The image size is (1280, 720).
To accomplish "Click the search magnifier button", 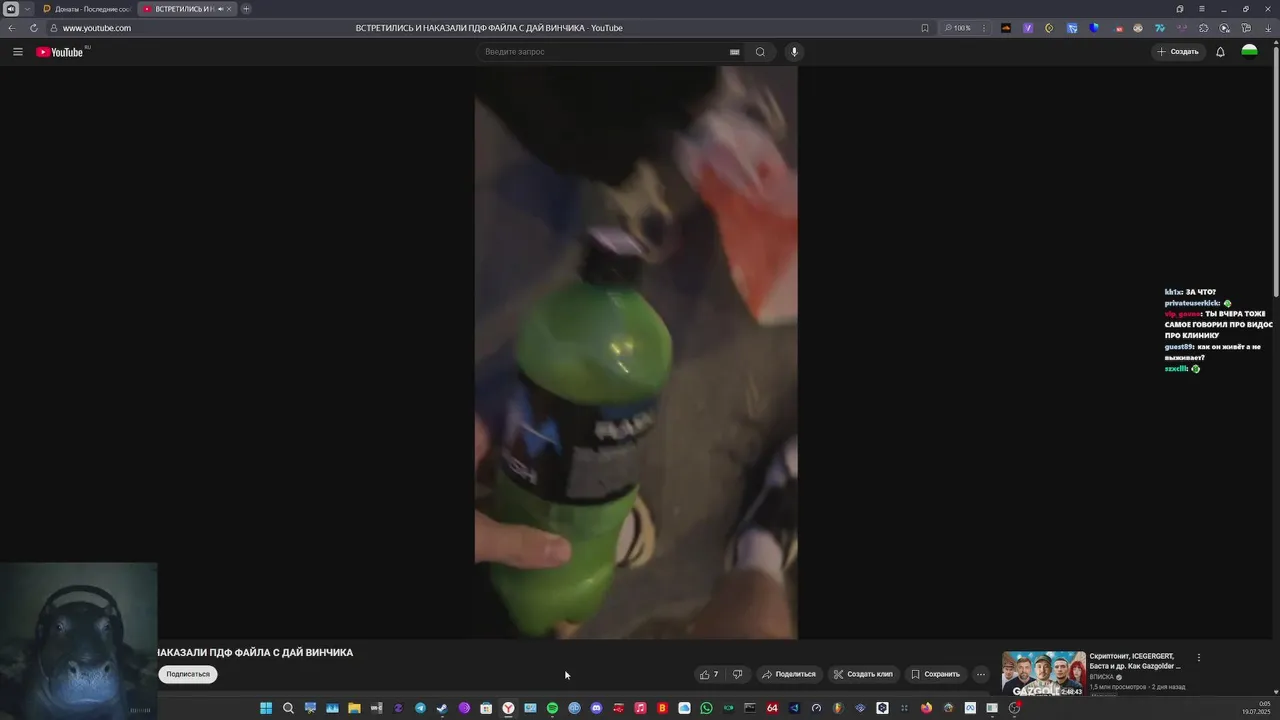I will tap(760, 52).
